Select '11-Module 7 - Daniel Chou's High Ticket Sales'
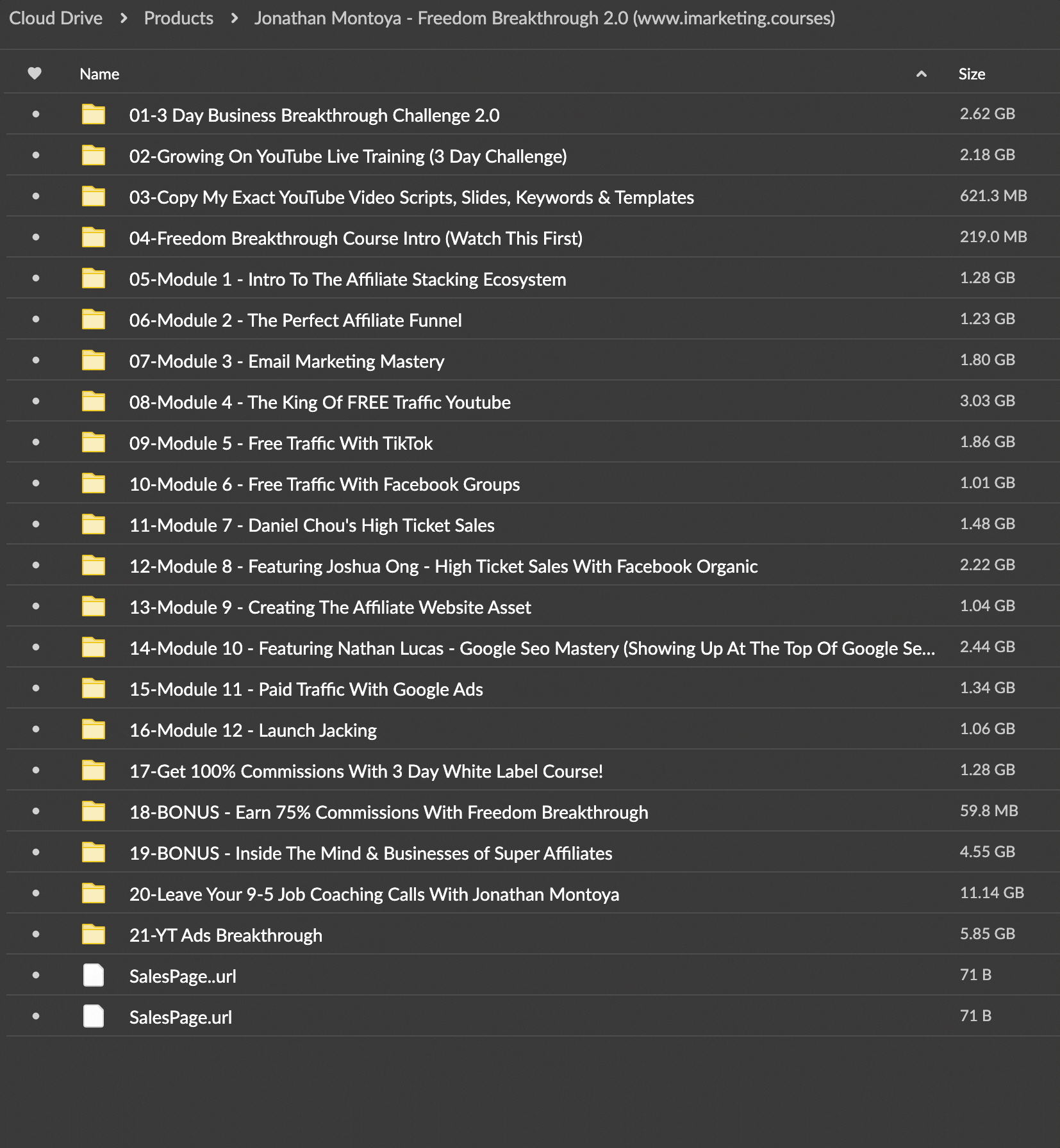Viewport: 1060px width, 1148px height. point(311,525)
